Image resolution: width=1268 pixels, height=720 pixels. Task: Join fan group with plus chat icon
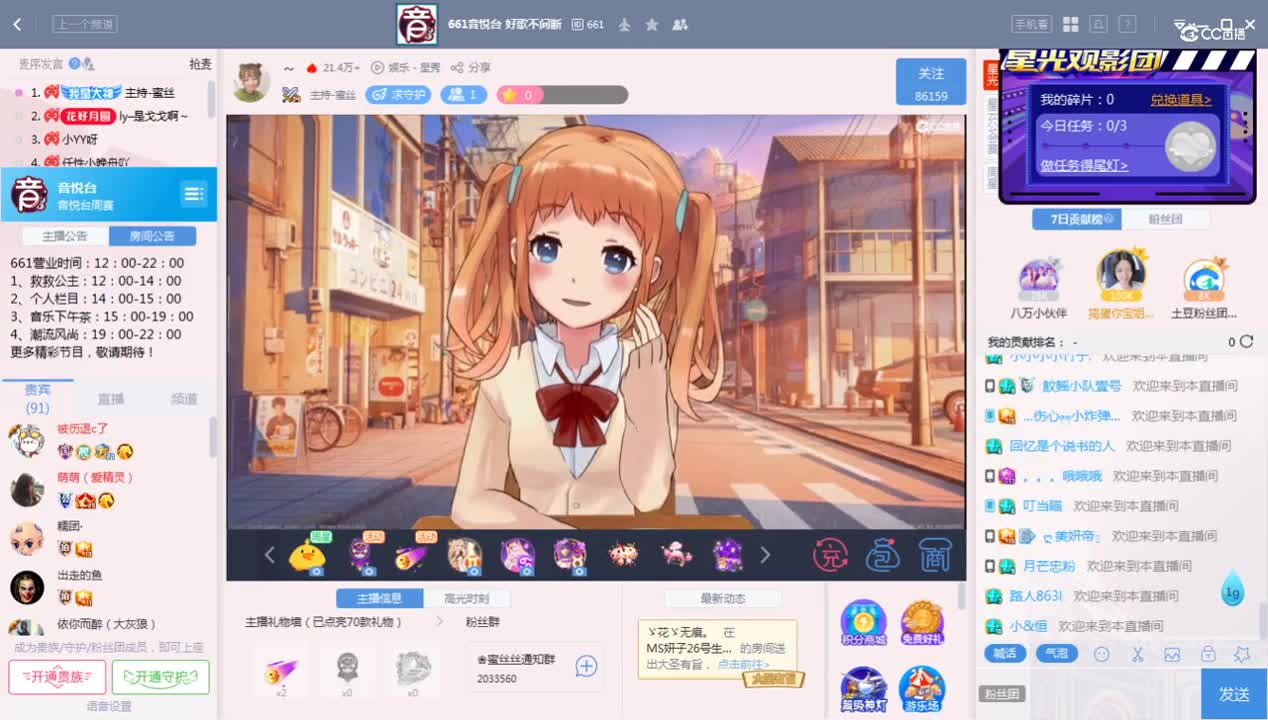[586, 666]
